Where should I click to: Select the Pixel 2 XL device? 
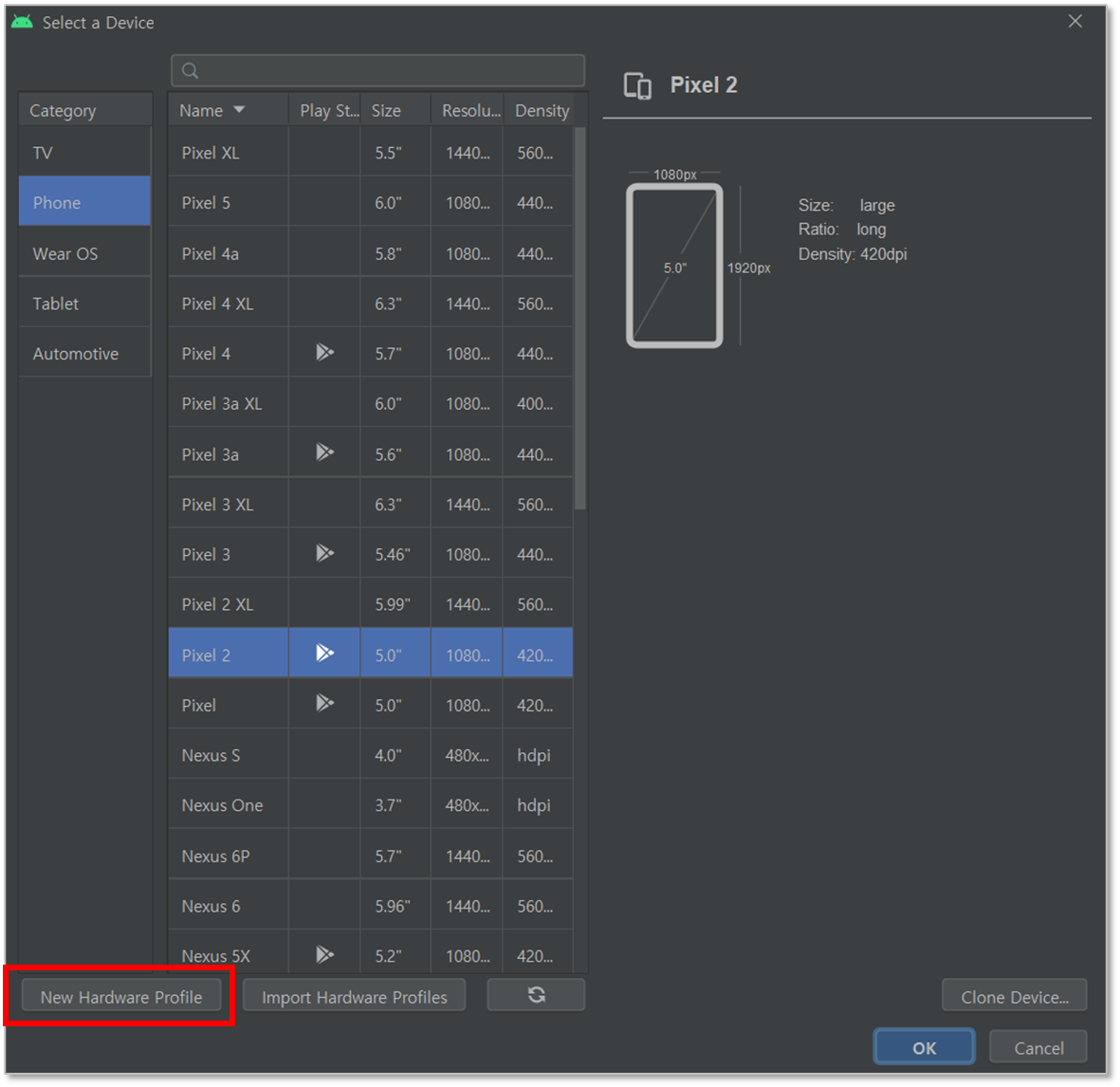pos(217,604)
